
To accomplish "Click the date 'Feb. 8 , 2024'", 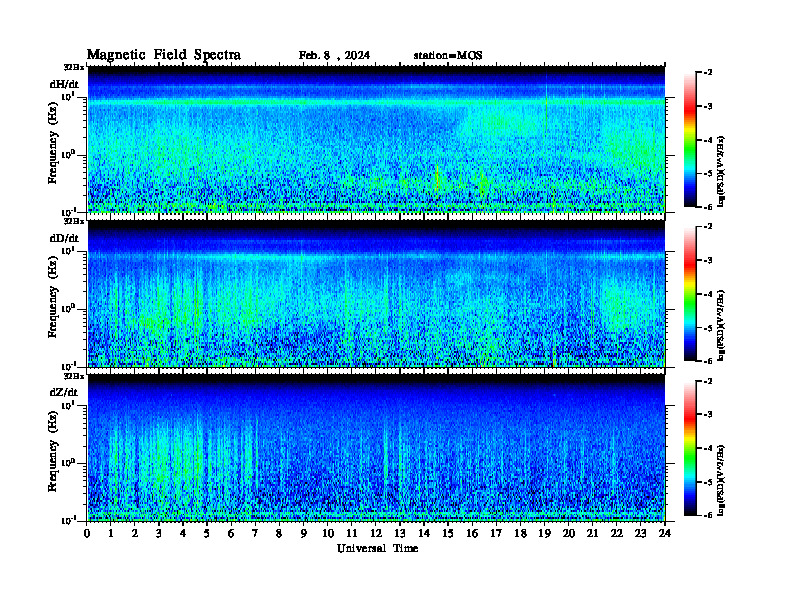I will tap(334, 55).
